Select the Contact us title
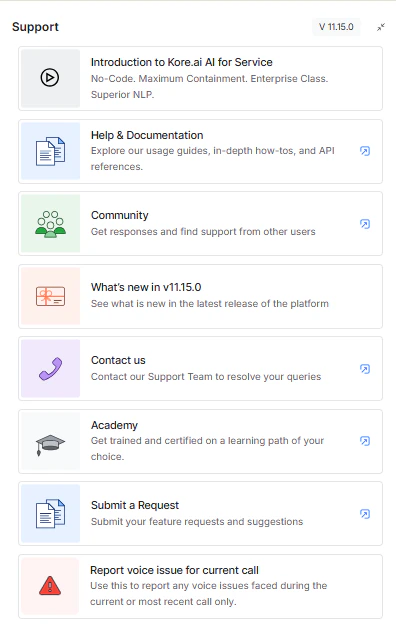The width and height of the screenshot is (396, 642). pyautogui.click(x=118, y=360)
